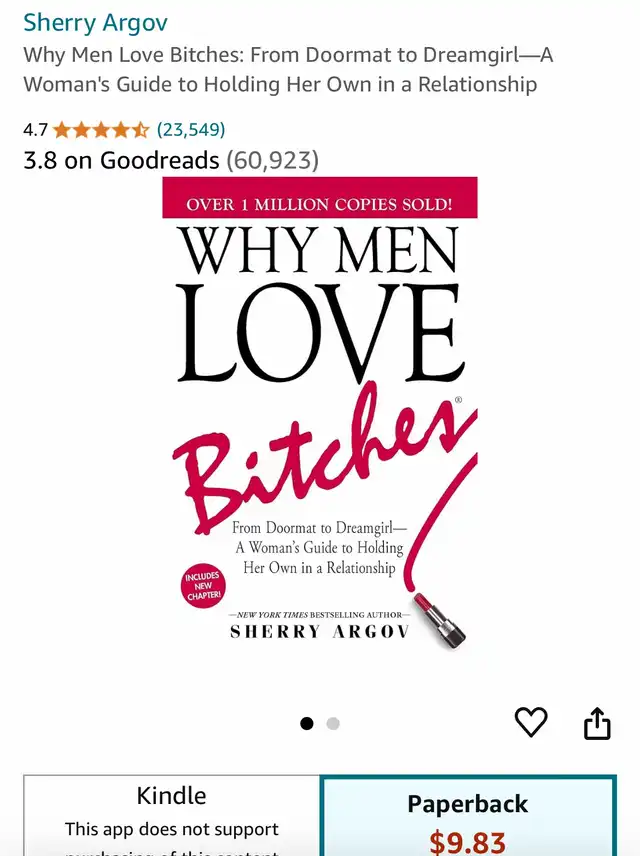Tap the Over 1 Million Copies Sold banner

(319, 198)
